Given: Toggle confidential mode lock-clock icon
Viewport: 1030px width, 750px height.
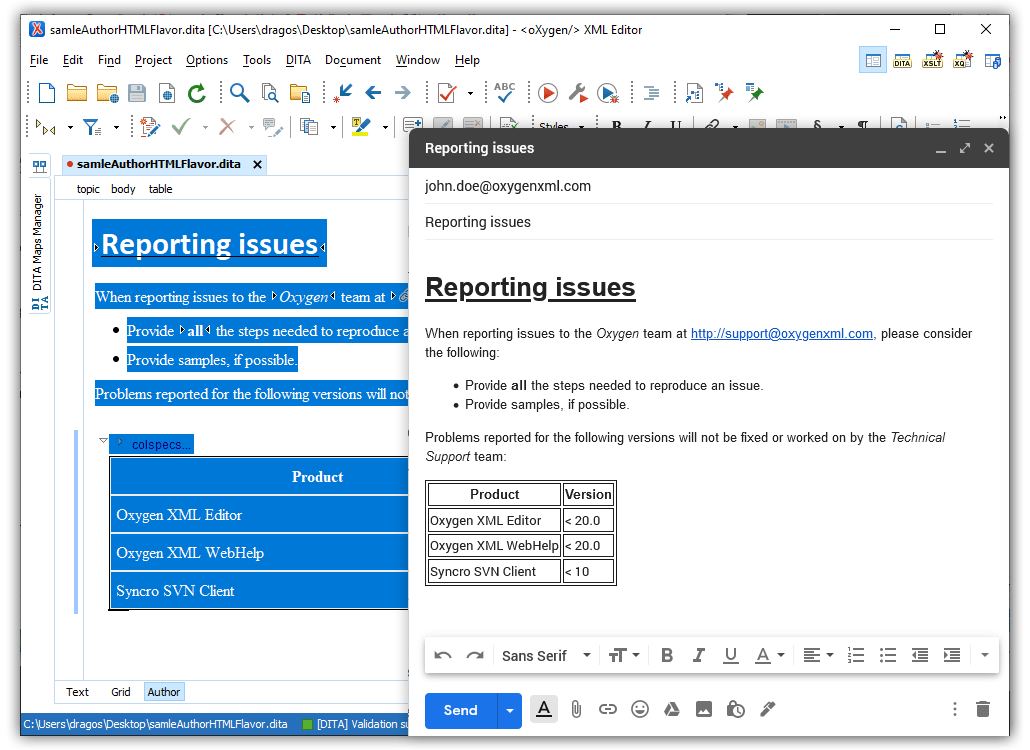Looking at the screenshot, I should [x=735, y=709].
